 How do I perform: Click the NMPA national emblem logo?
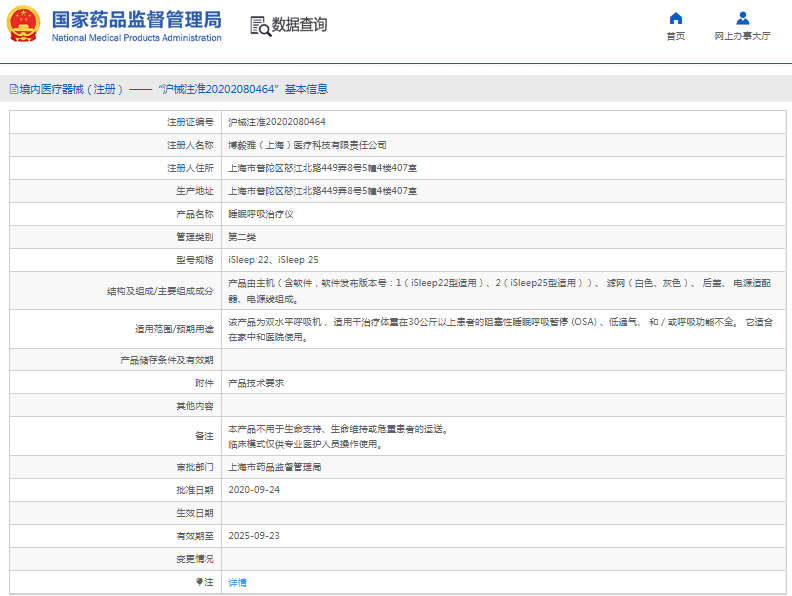coord(24,24)
